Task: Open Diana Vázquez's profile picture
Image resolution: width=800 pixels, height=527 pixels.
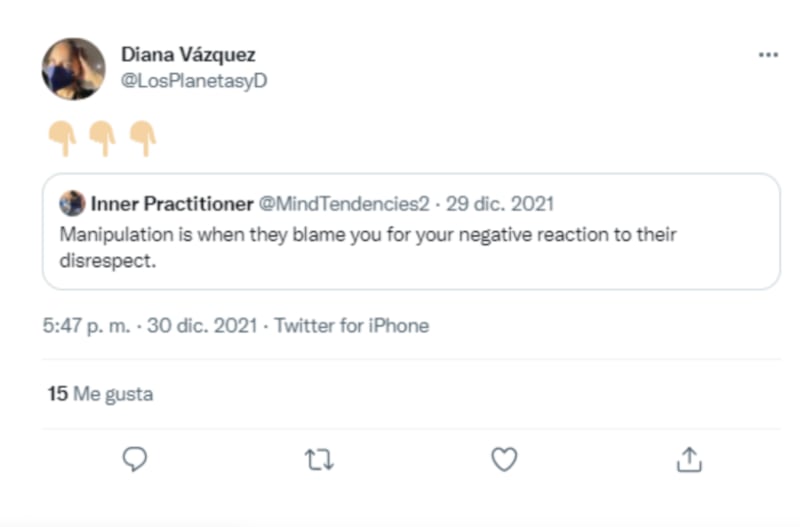Action: click(73, 69)
